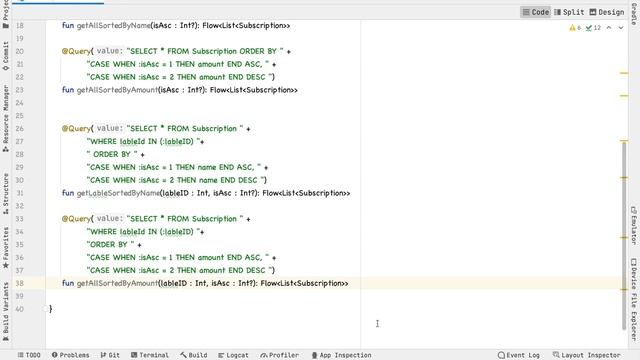Click line number 38 in gutter

19,283
